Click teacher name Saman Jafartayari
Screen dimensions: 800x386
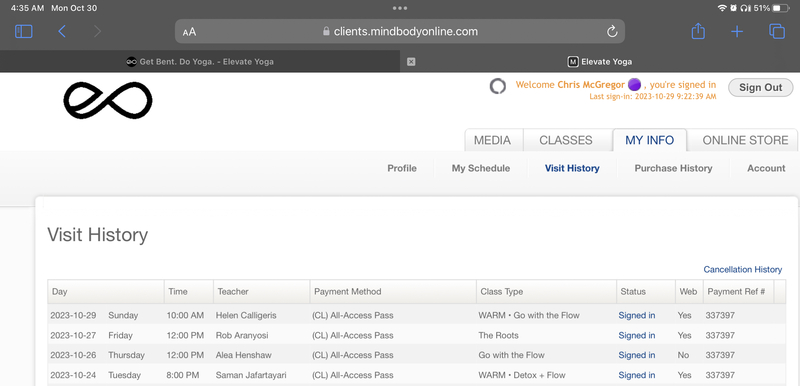[x=251, y=375]
